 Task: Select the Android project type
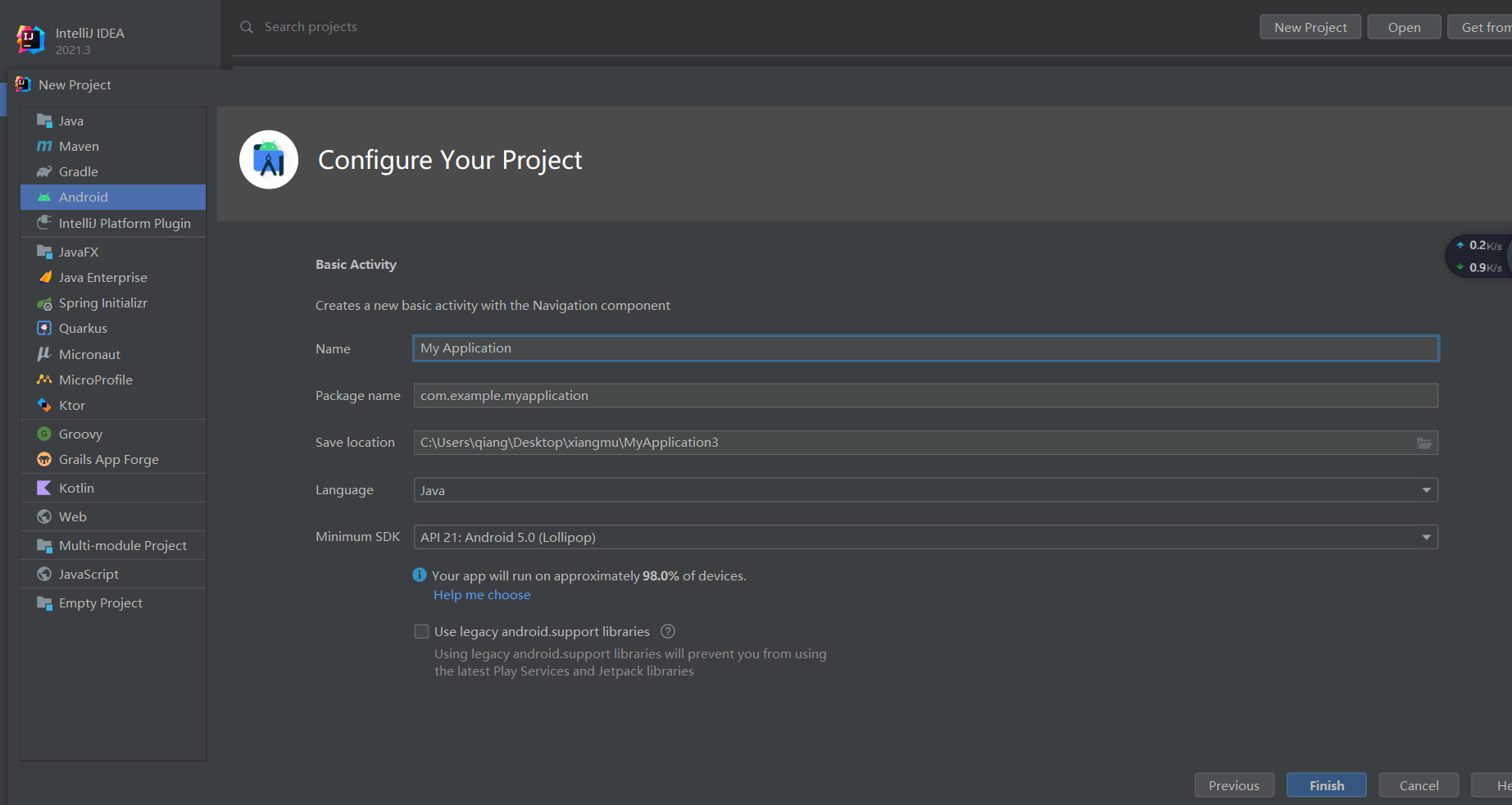tap(113, 197)
